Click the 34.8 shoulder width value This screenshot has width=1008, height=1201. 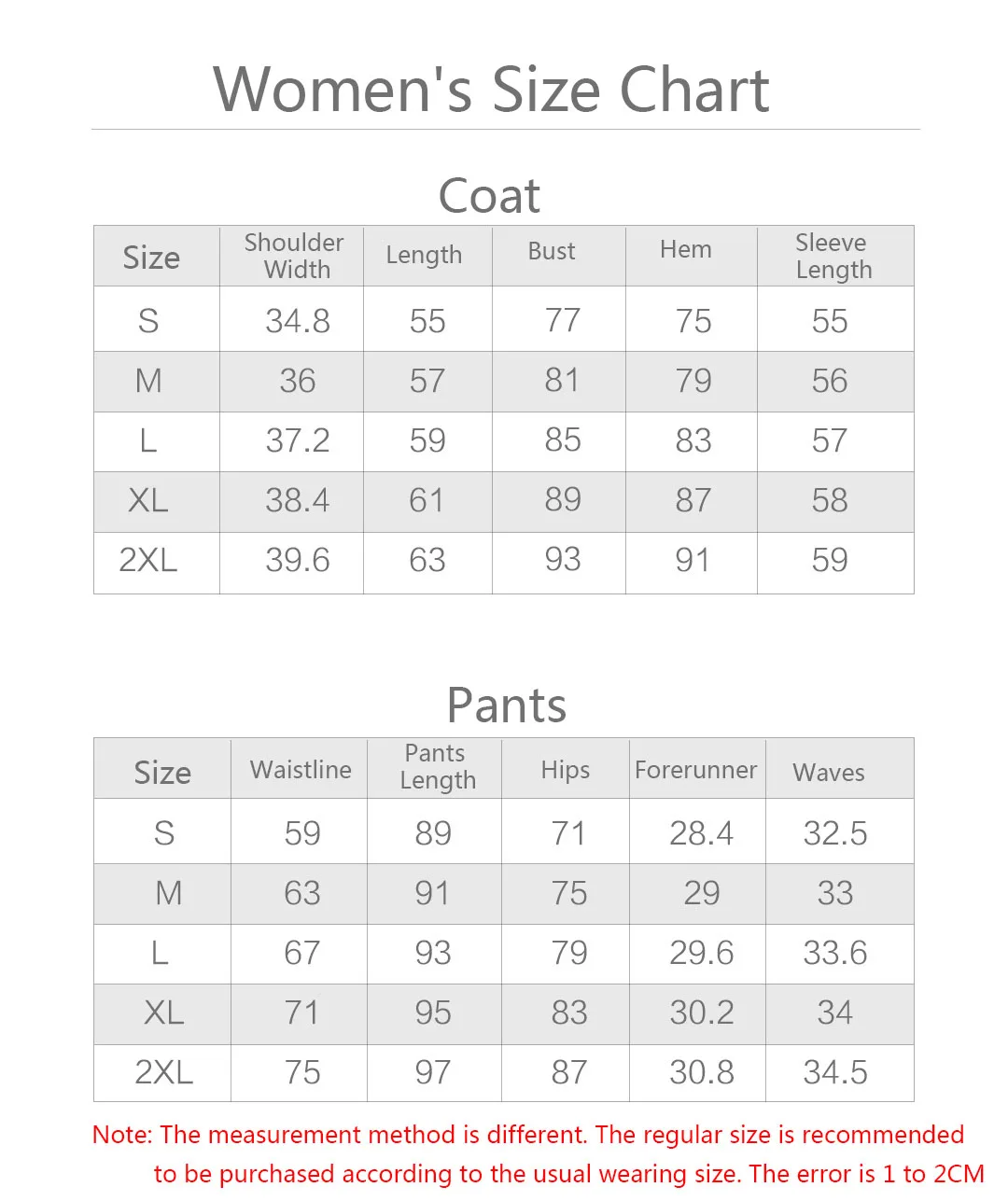[298, 321]
